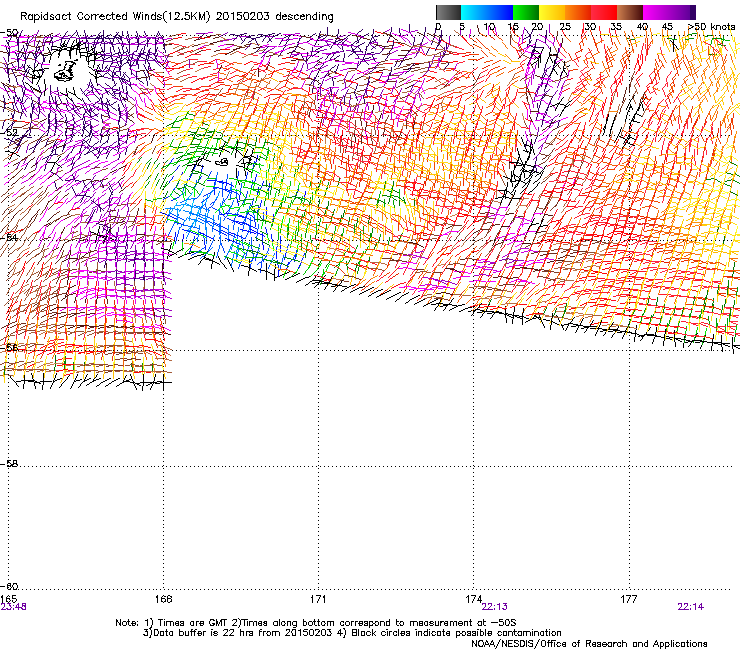The width and height of the screenshot is (740, 650).
Task: Click the 22:14 swath time label
Action: pos(690,607)
